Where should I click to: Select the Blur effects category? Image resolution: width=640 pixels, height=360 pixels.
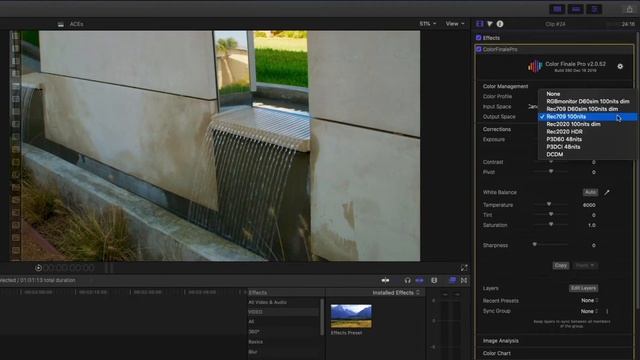tap(253, 352)
